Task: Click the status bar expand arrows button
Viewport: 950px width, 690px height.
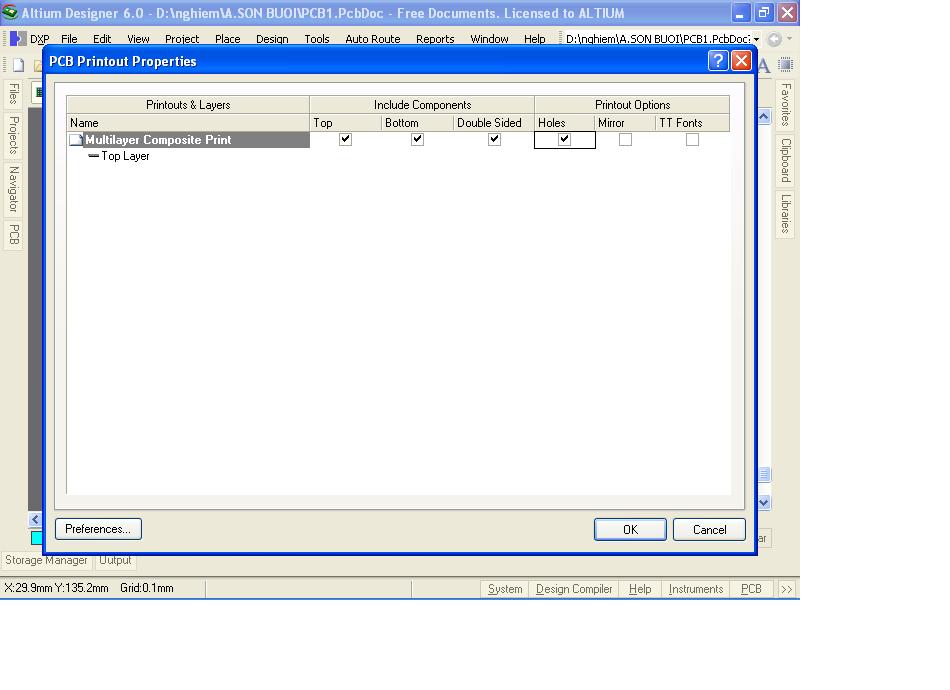Action: (786, 589)
